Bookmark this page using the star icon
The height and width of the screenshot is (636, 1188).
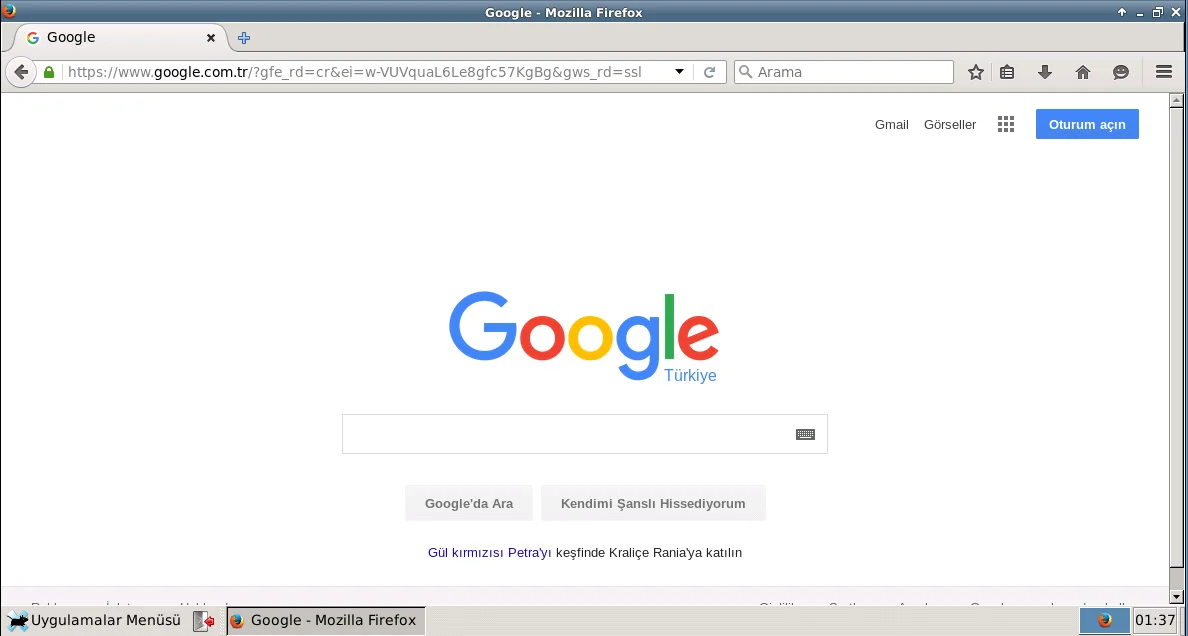click(975, 72)
